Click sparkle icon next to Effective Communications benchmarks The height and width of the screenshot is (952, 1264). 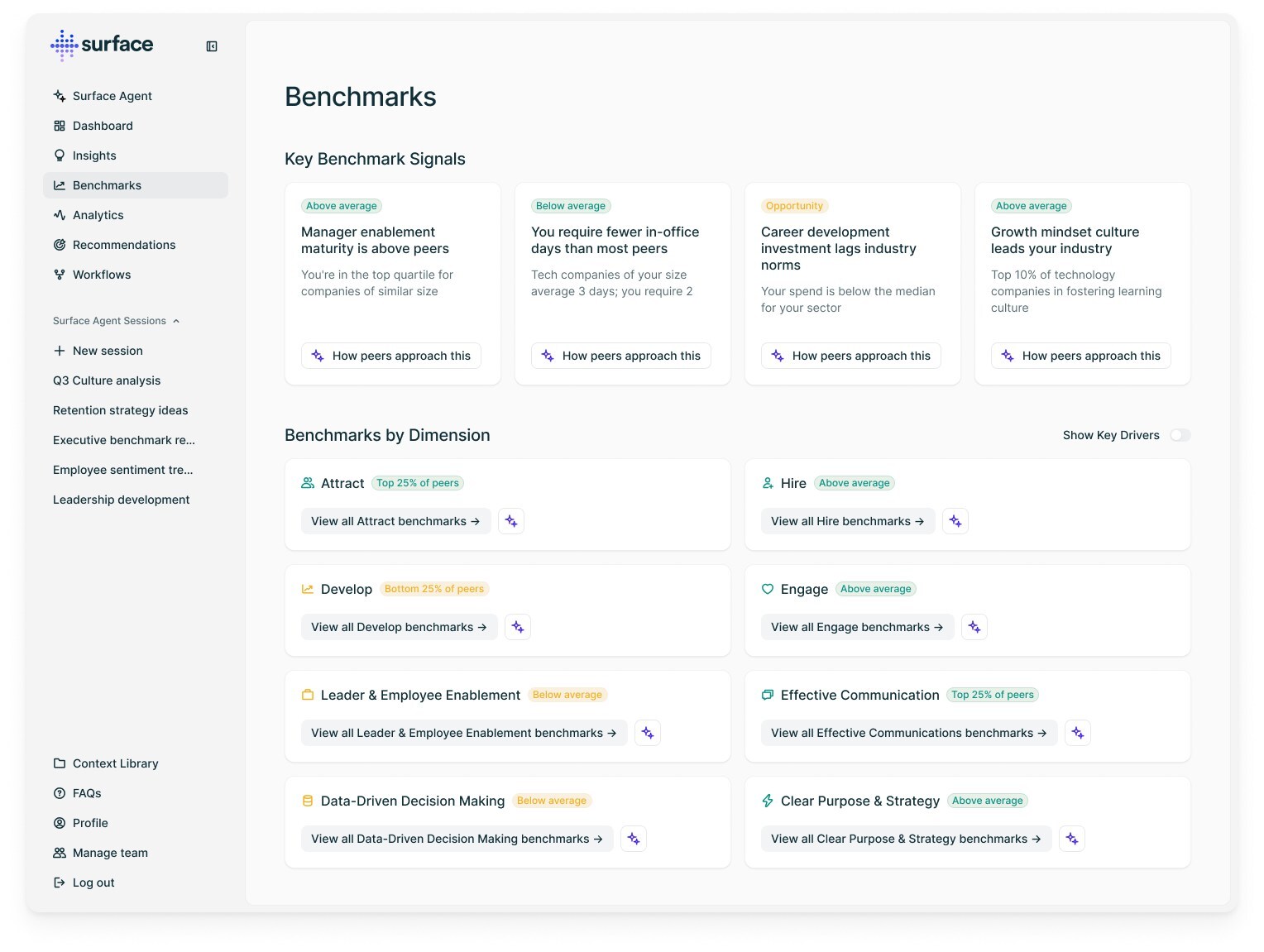pos(1077,733)
